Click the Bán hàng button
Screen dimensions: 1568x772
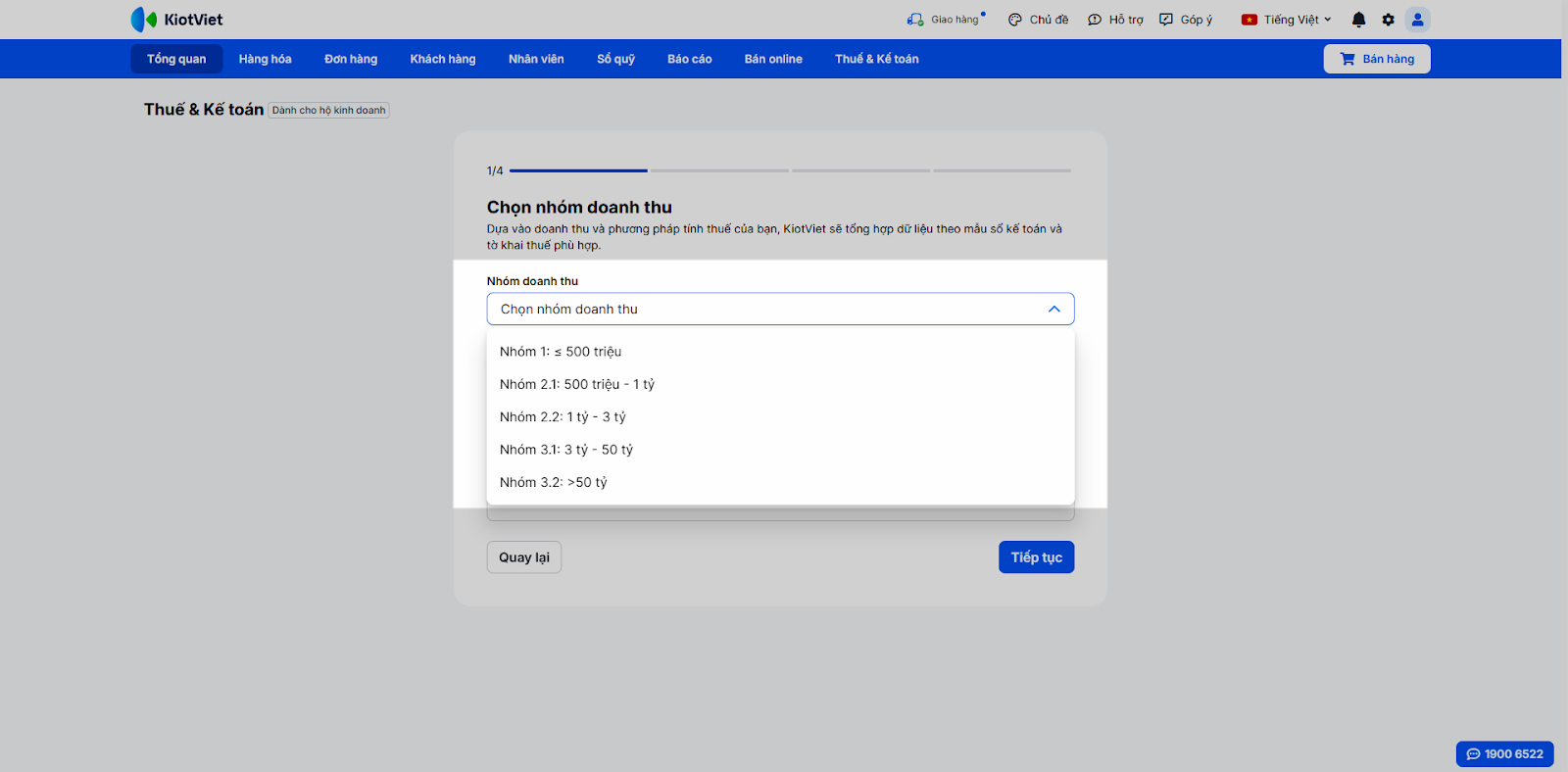click(x=1377, y=59)
